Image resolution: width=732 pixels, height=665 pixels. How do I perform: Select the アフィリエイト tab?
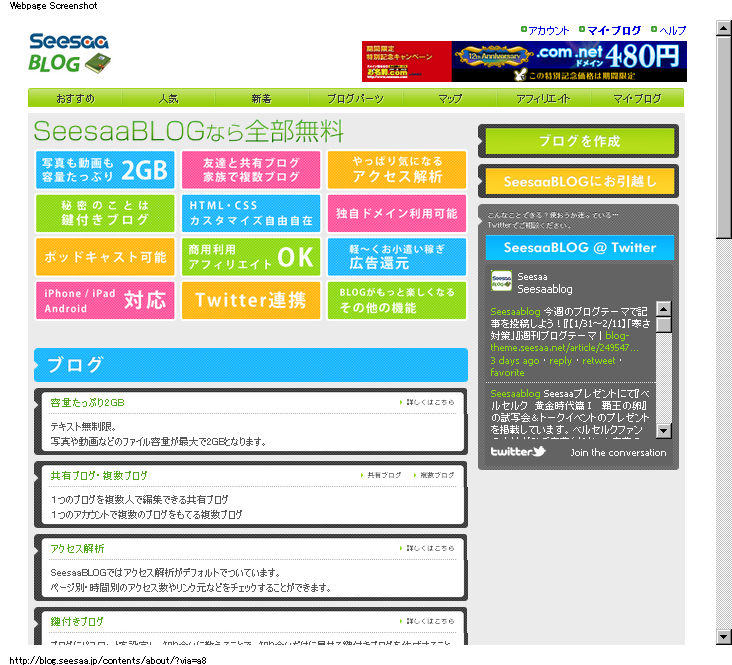pyautogui.click(x=543, y=99)
